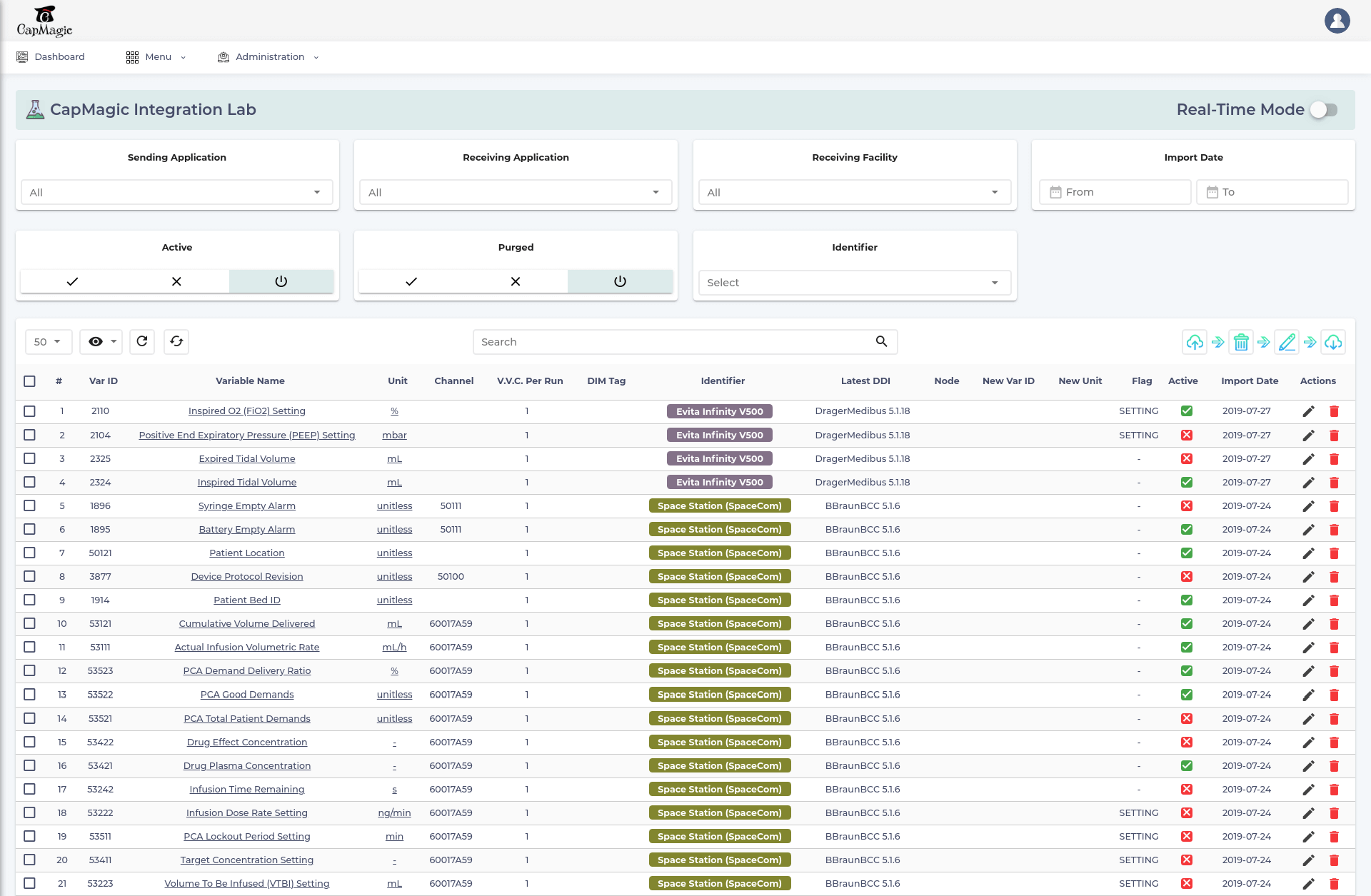Screen dimensions: 1371x896
Task: Select the Active filter checkmark option
Action: pos(72,281)
